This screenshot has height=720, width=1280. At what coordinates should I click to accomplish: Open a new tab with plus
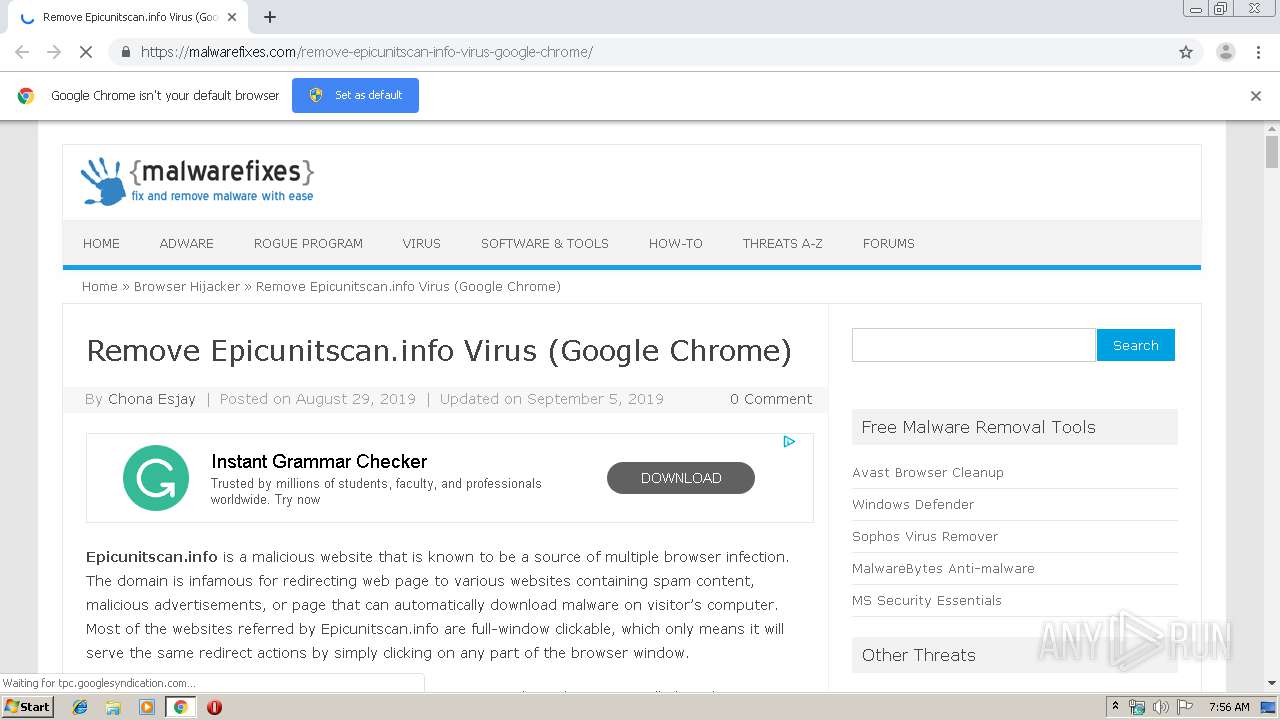pos(269,17)
